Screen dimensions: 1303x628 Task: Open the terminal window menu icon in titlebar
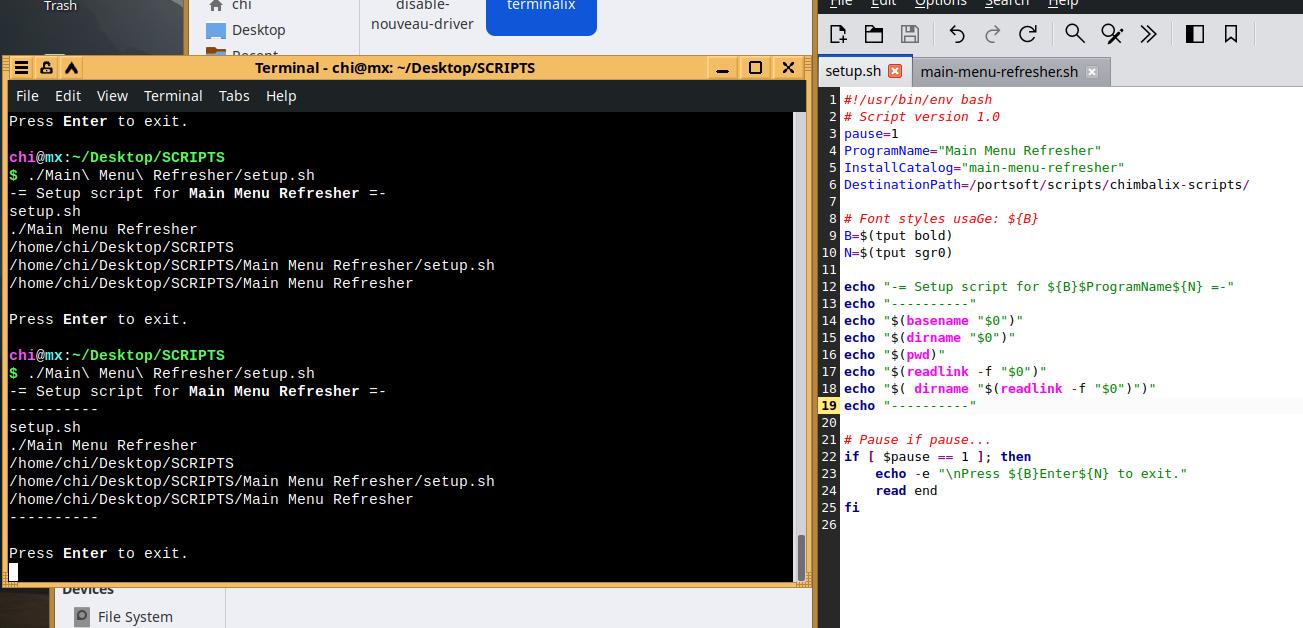(20, 68)
